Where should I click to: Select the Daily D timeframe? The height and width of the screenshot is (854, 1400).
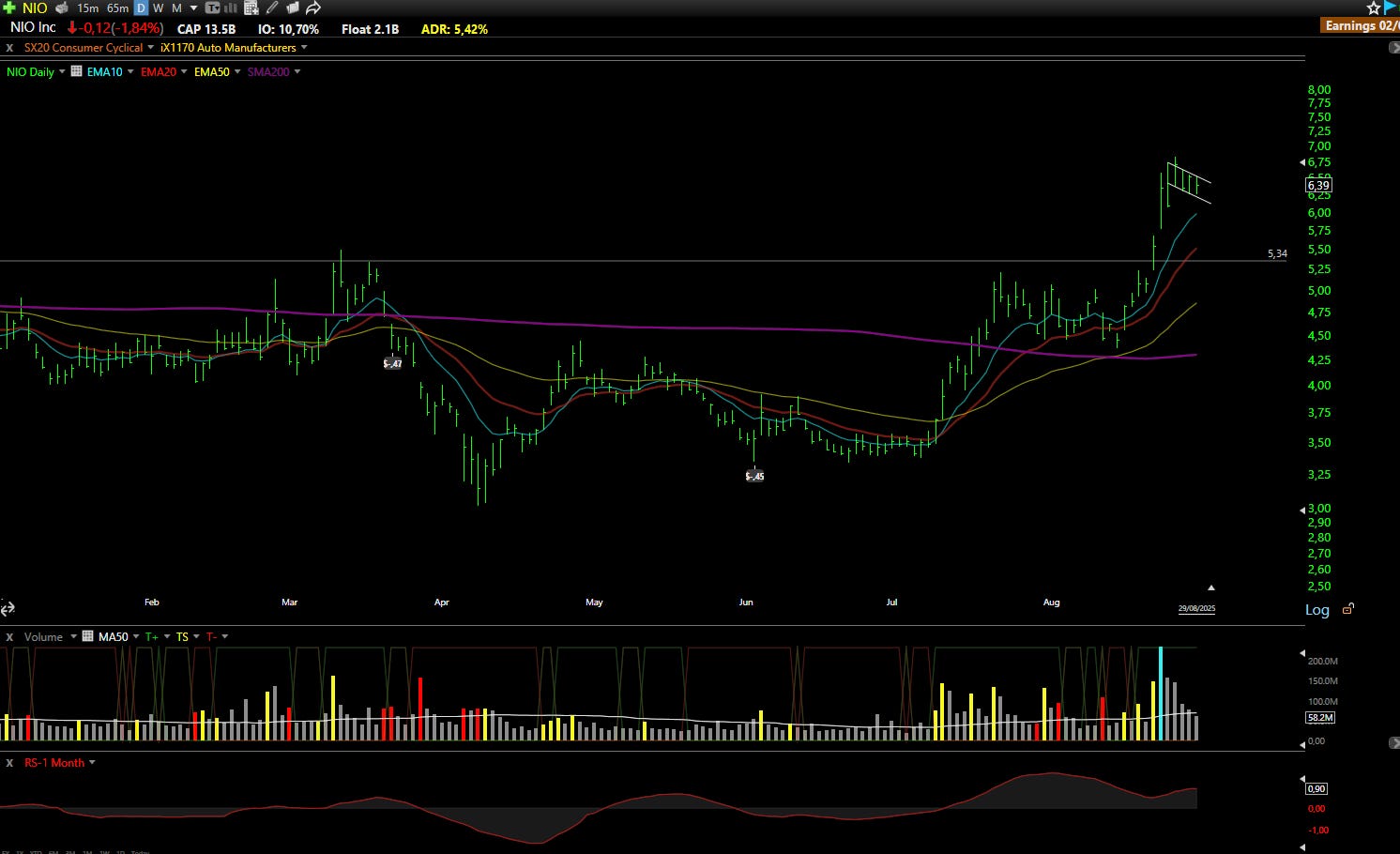(x=142, y=8)
